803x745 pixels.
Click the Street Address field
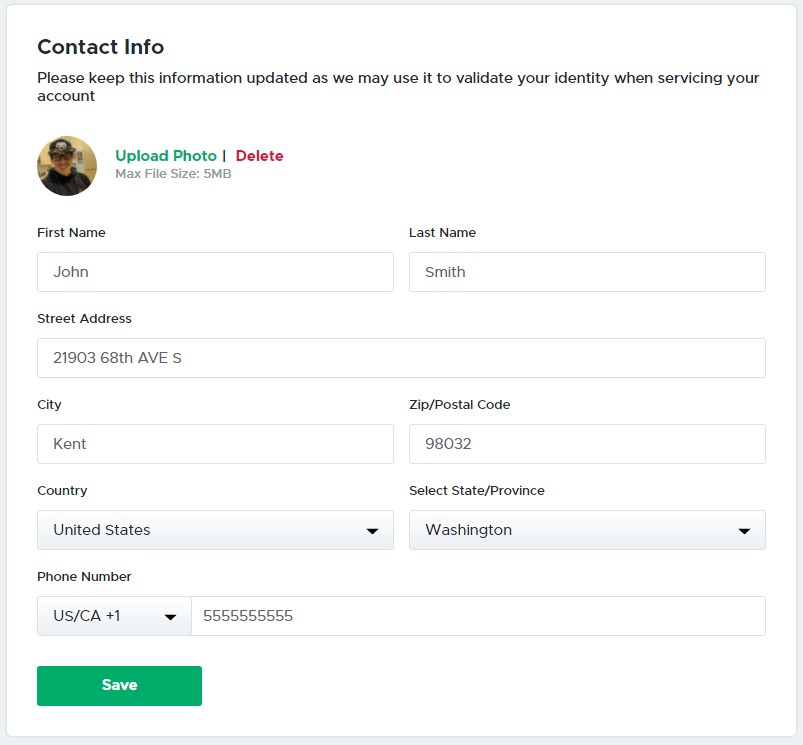pyautogui.click(x=401, y=357)
